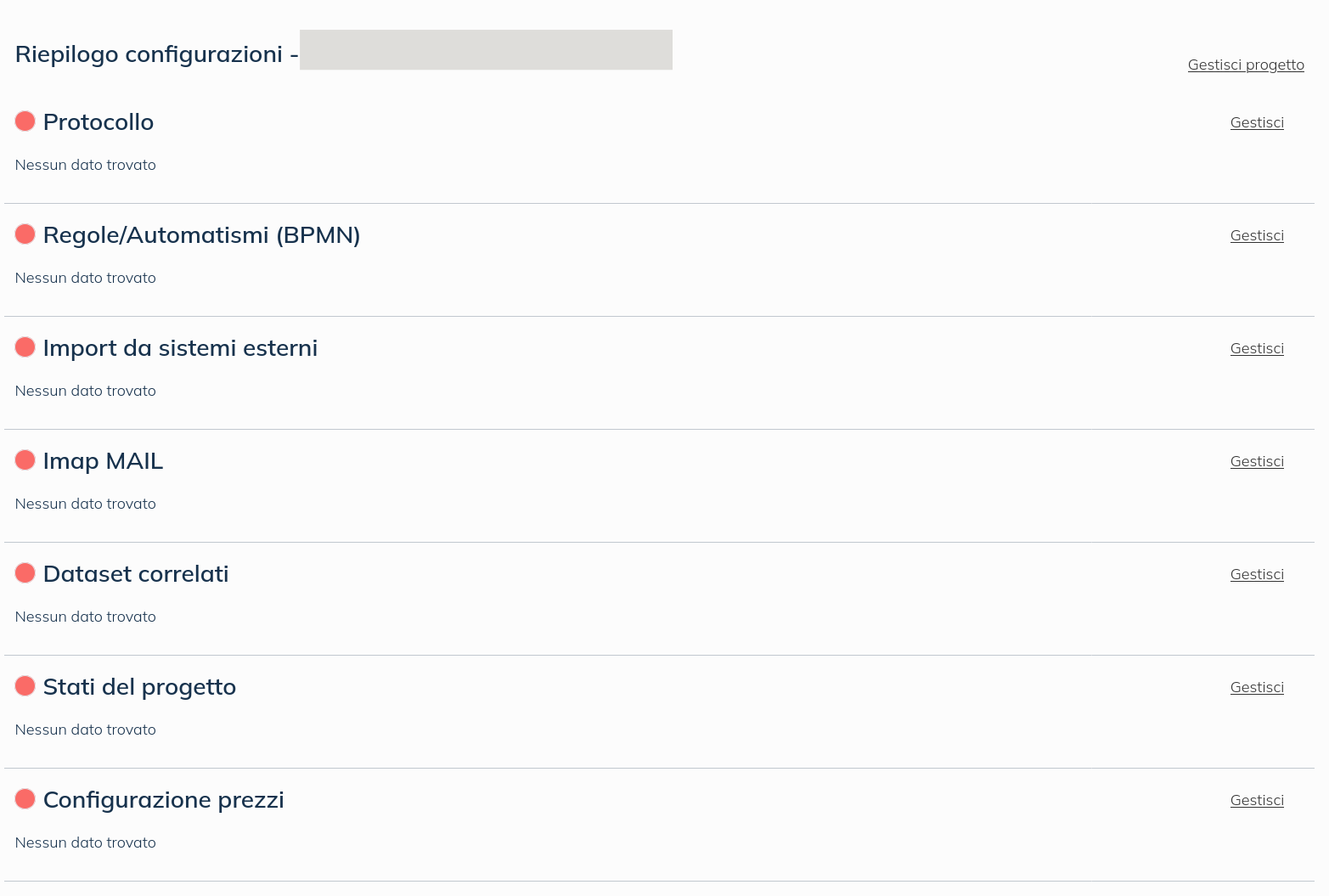Click Gestisci next to Configurazione prezzi
This screenshot has width=1329, height=896.
click(1257, 801)
